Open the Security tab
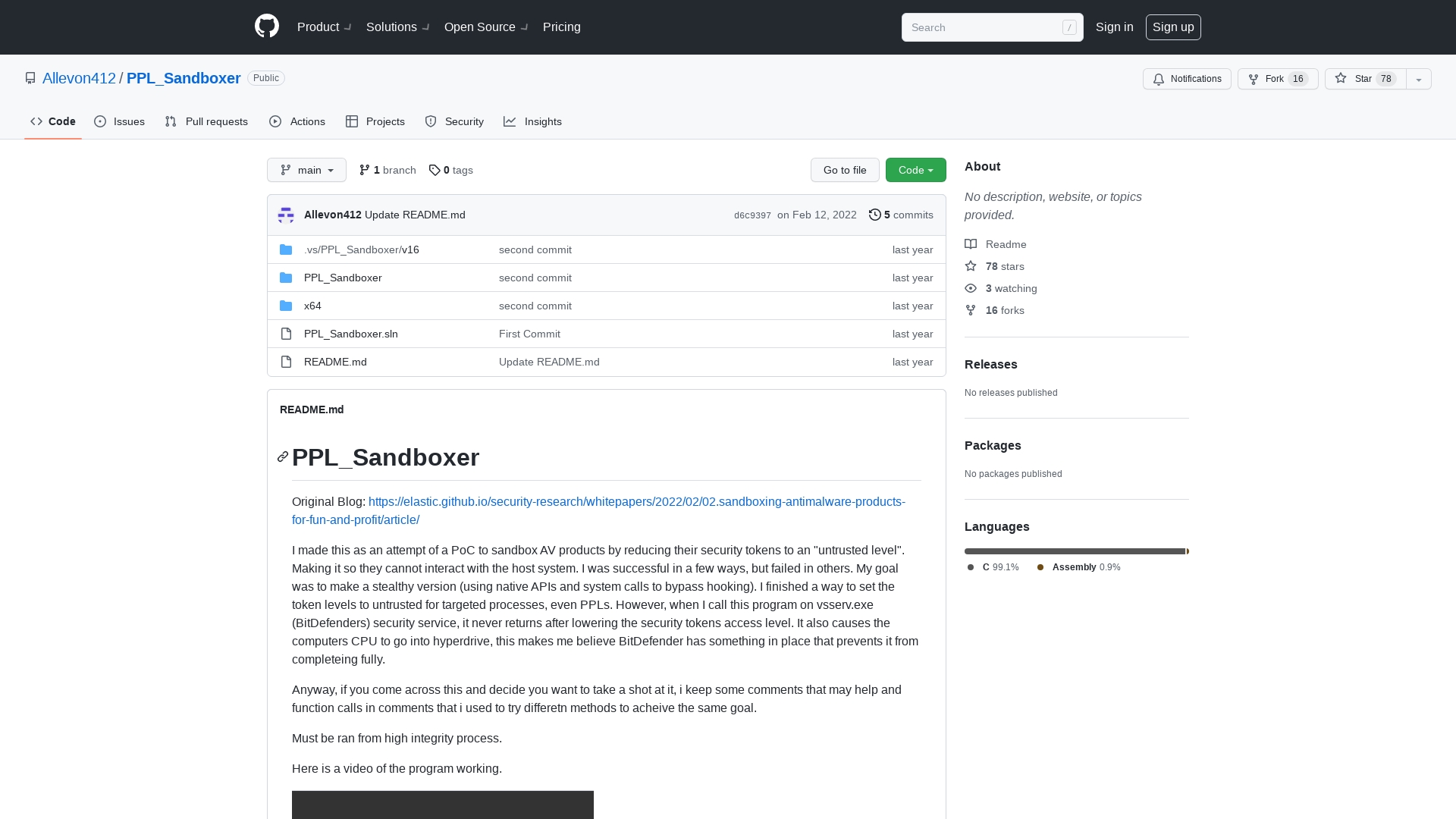The height and width of the screenshot is (819, 1456). (454, 121)
